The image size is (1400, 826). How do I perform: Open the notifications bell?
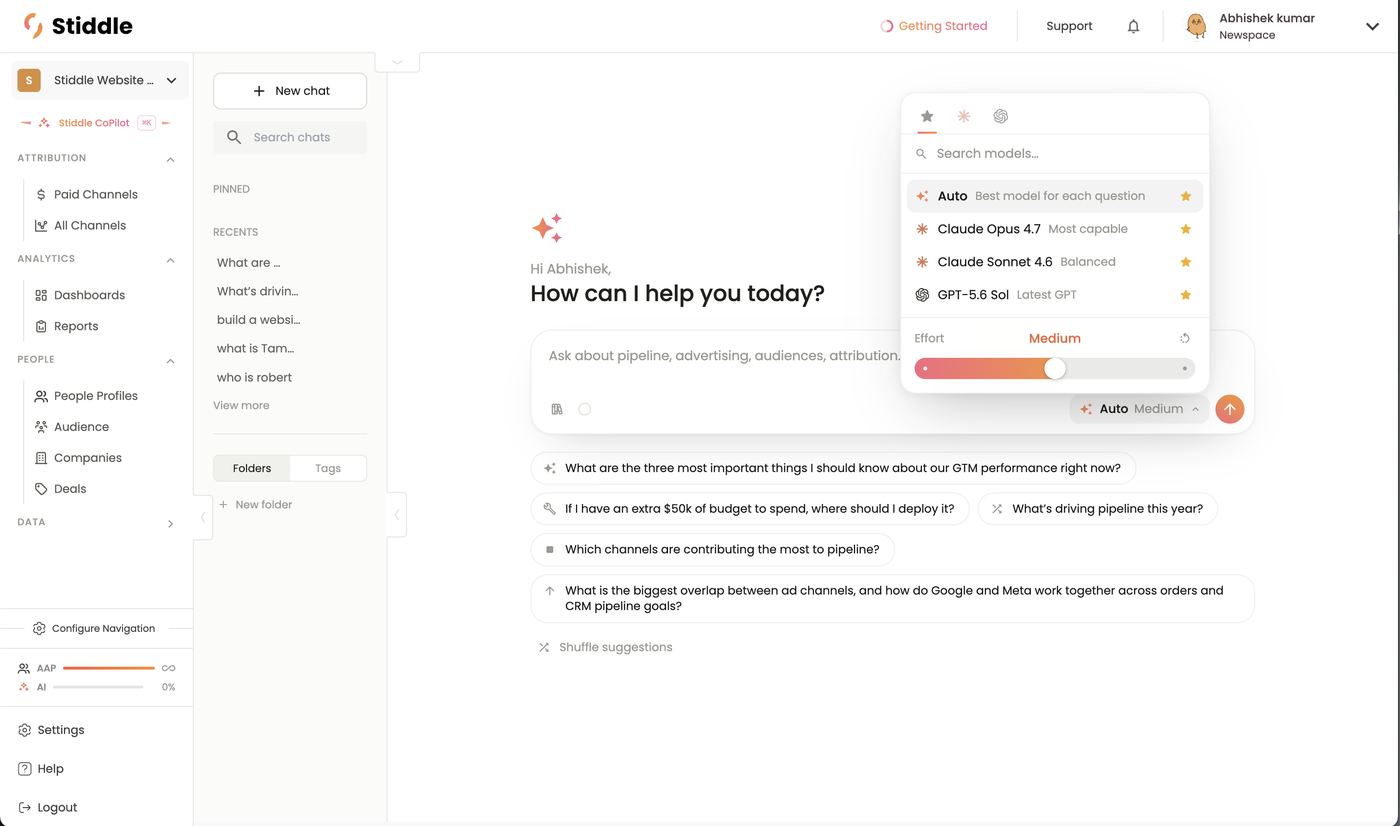(1133, 26)
